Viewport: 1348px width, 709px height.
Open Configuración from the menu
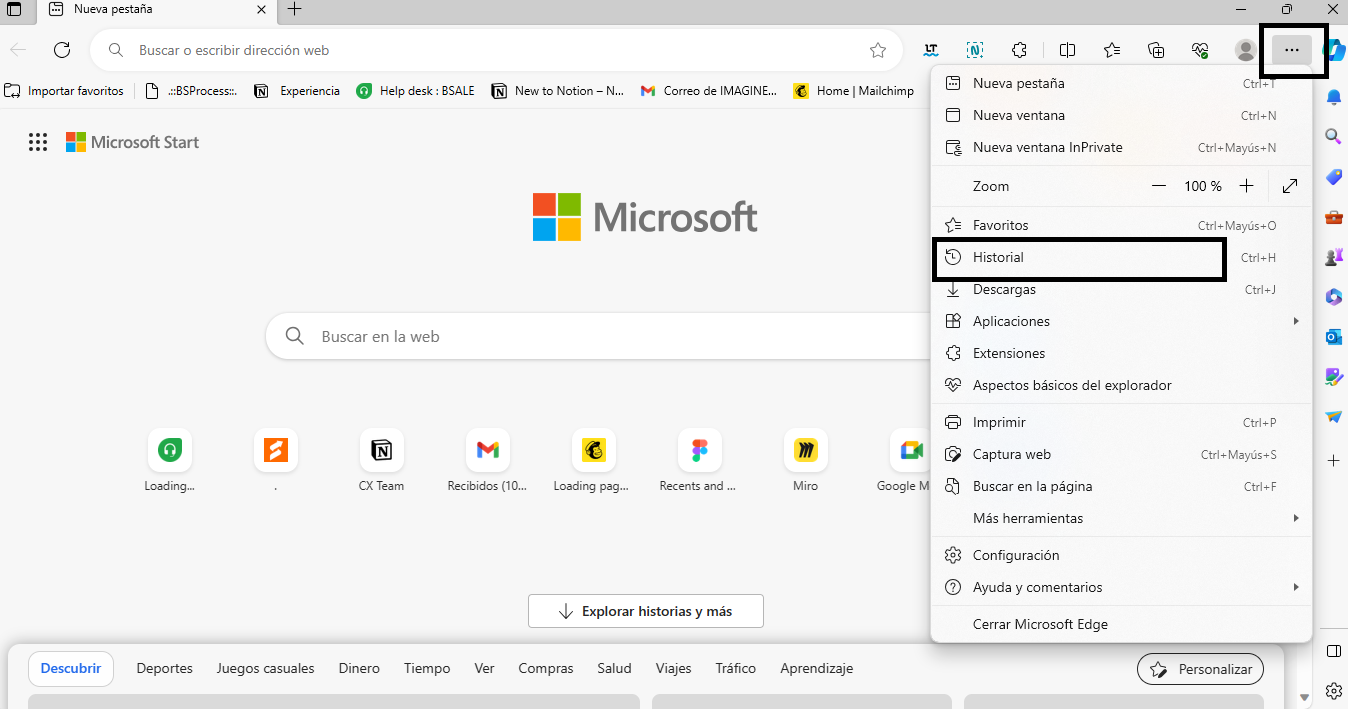pyautogui.click(x=1121, y=555)
